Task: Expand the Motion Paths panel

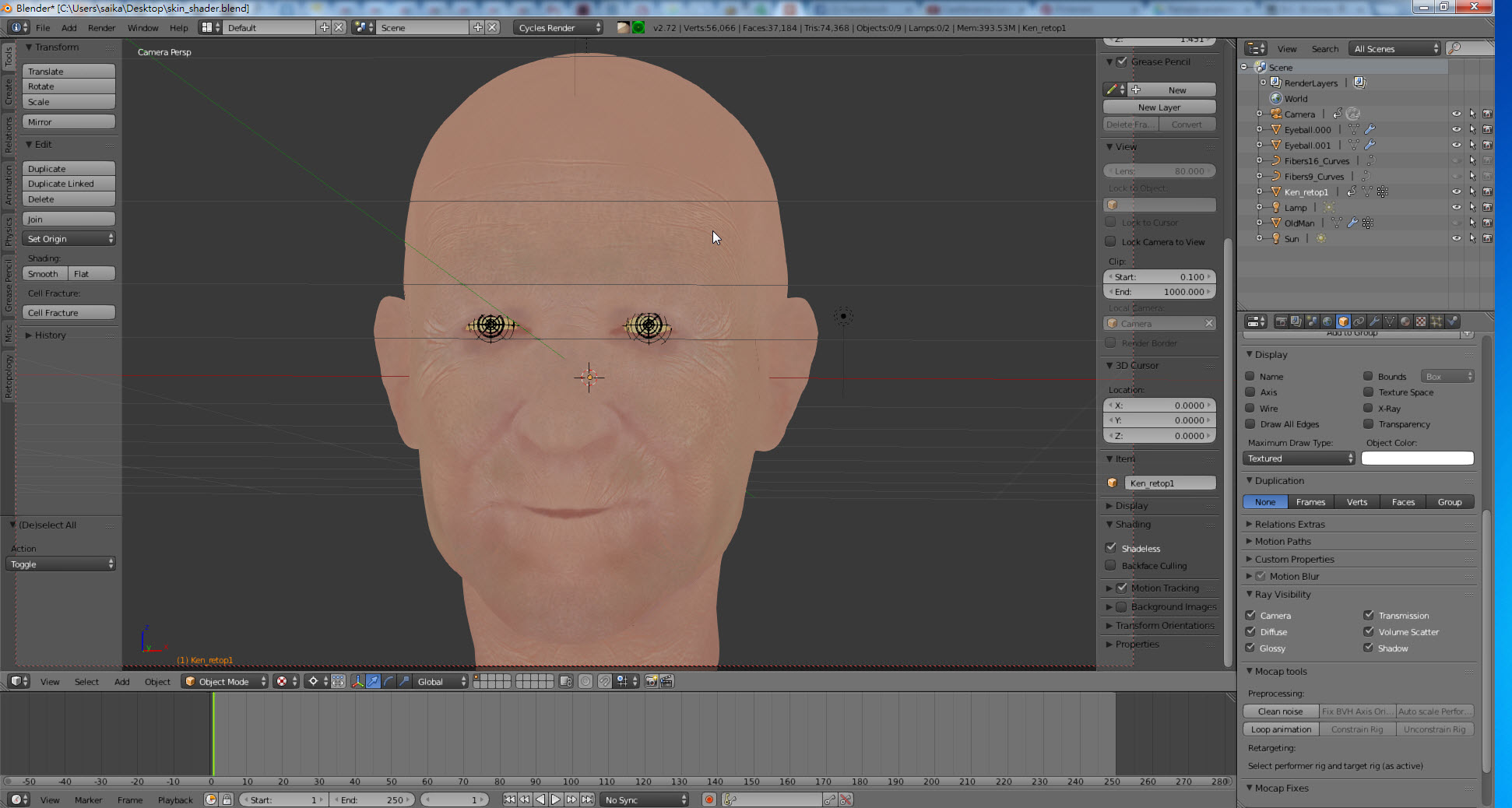Action: [x=1282, y=541]
